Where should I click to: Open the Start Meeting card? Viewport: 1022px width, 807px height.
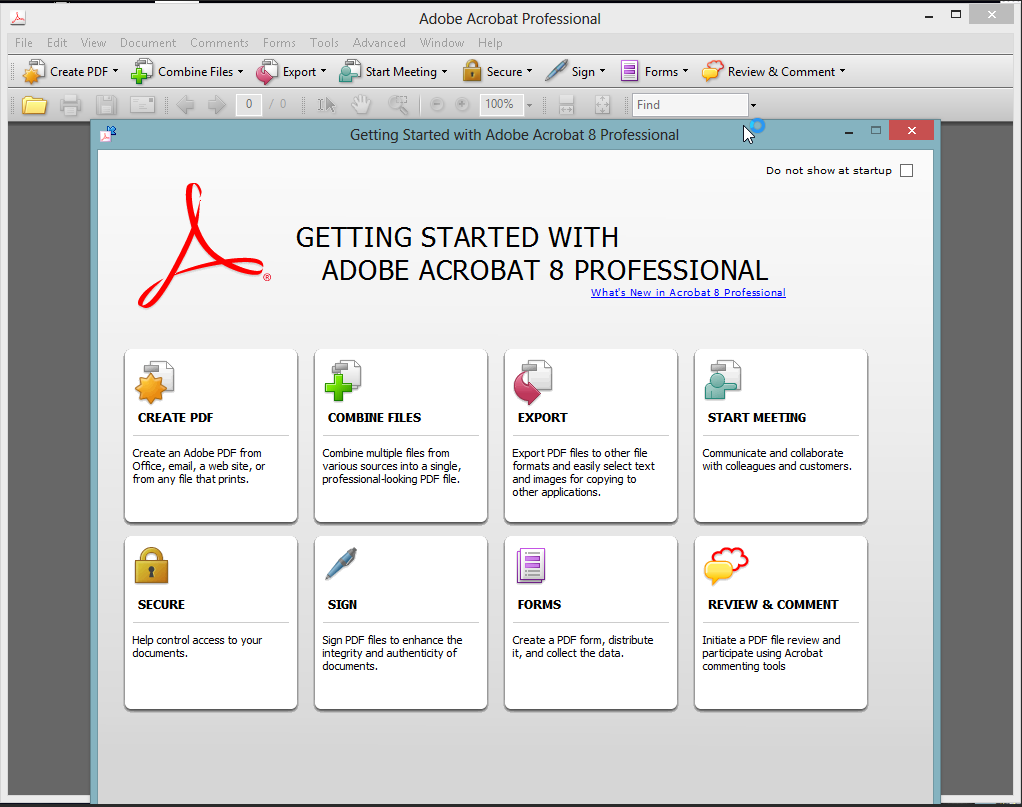pos(781,435)
